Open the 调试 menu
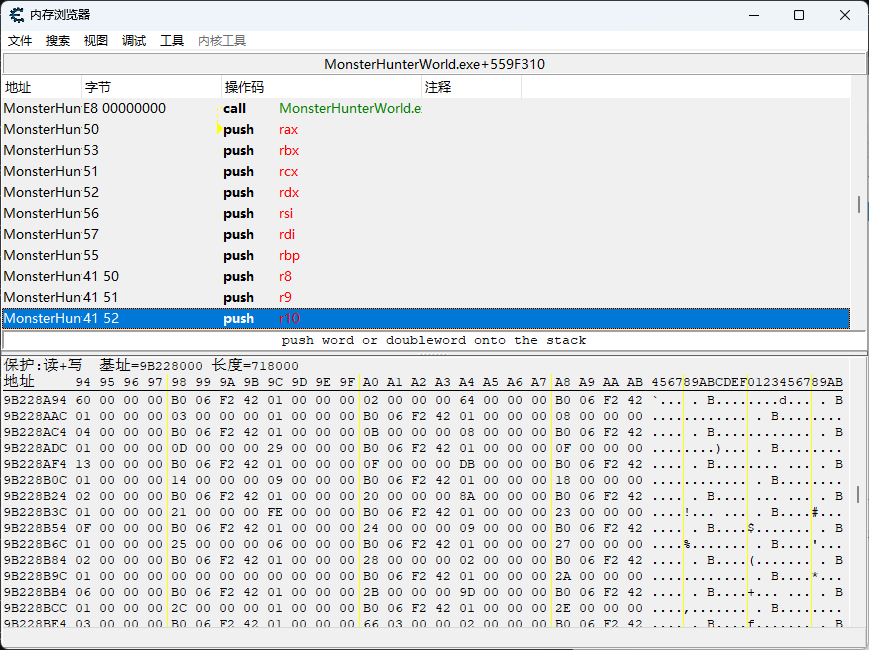 click(x=134, y=41)
